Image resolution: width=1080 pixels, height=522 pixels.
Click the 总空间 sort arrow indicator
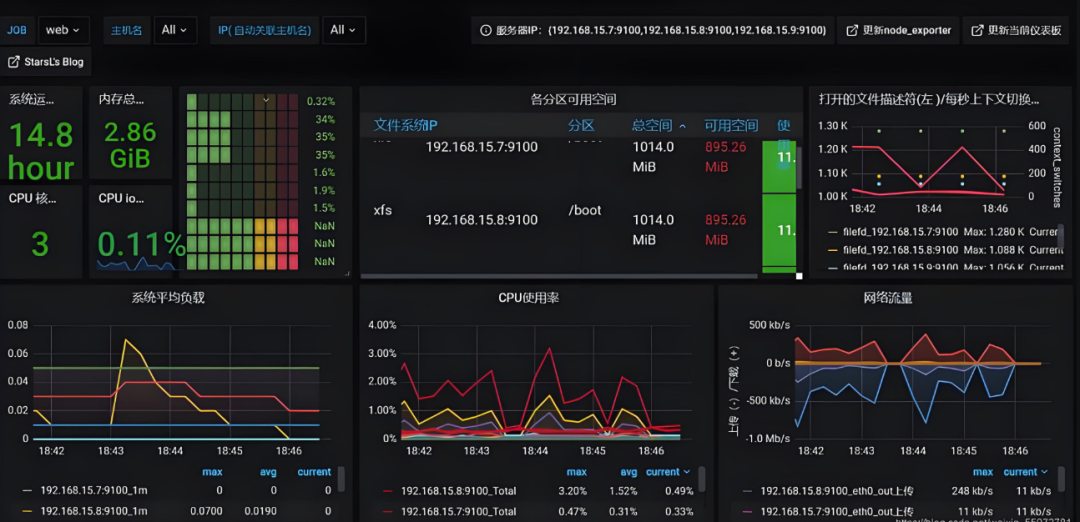pos(683,127)
